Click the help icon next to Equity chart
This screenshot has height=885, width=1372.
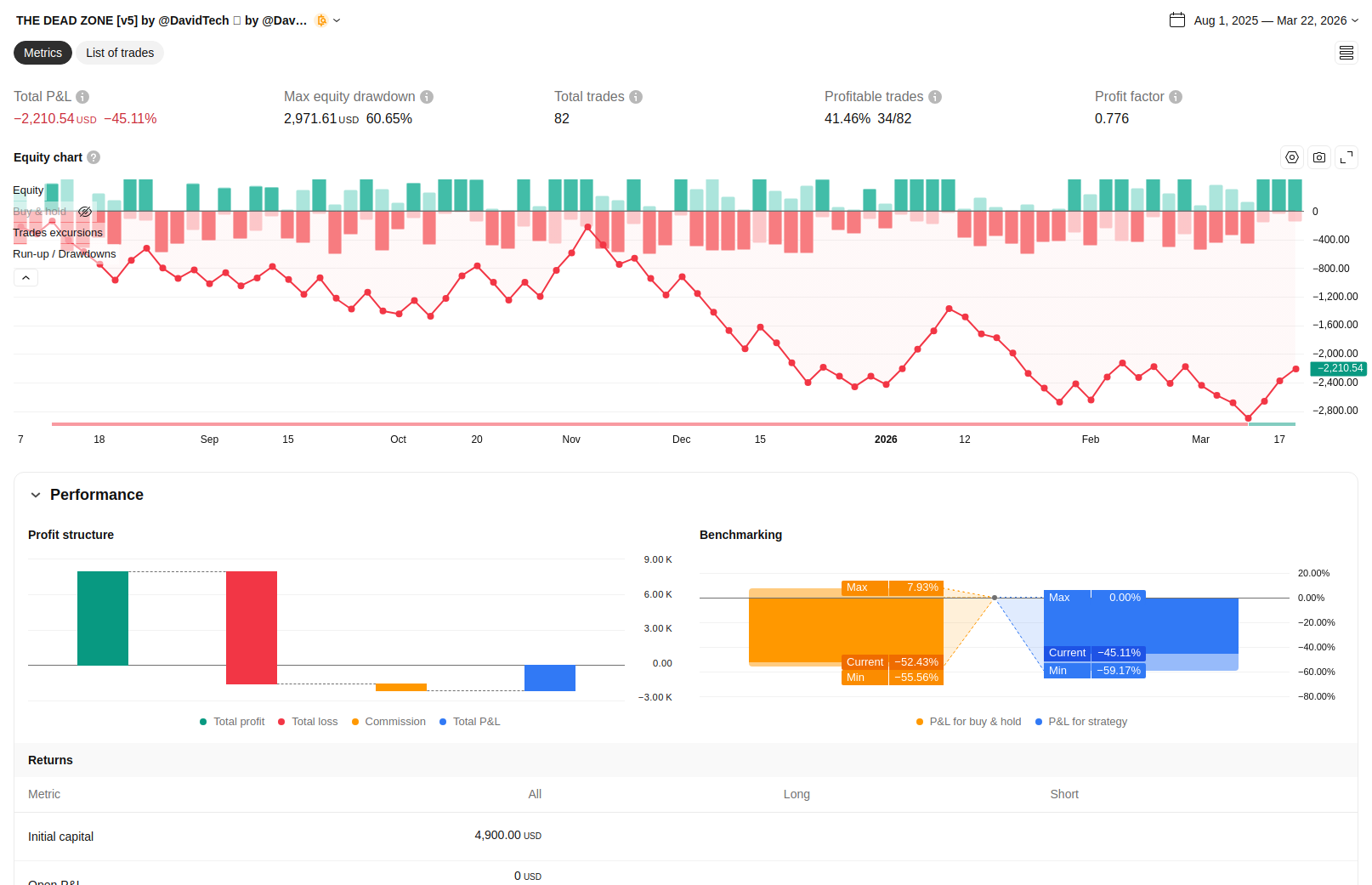94,157
